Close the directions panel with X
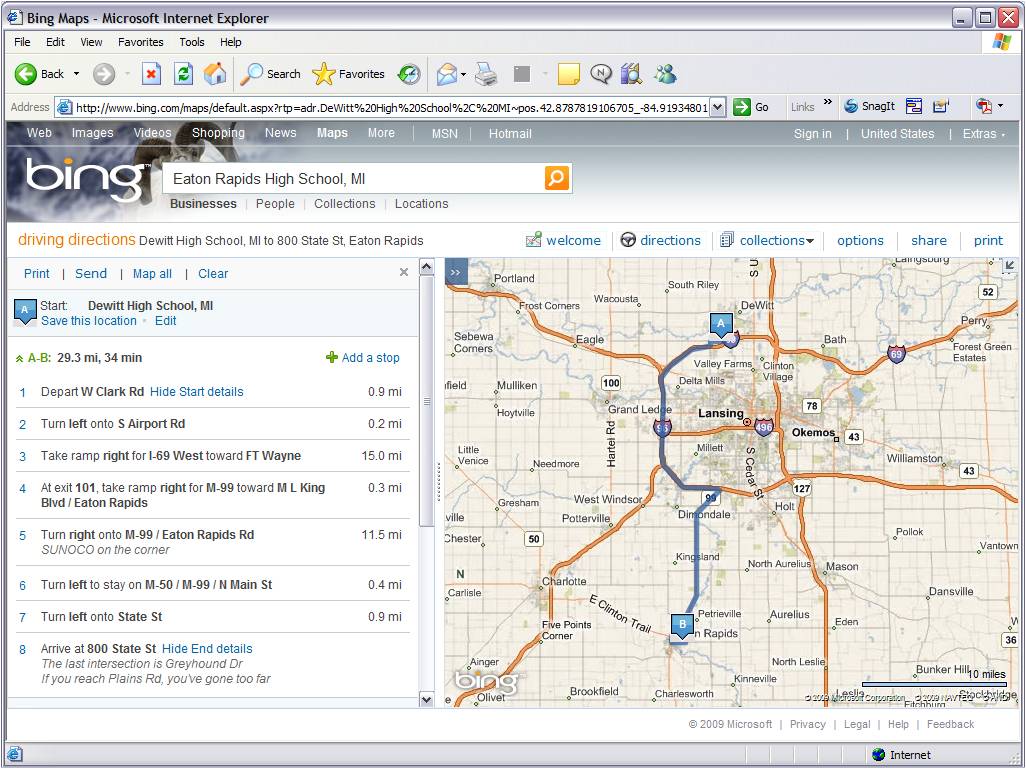This screenshot has height=770, width=1026. tap(404, 272)
